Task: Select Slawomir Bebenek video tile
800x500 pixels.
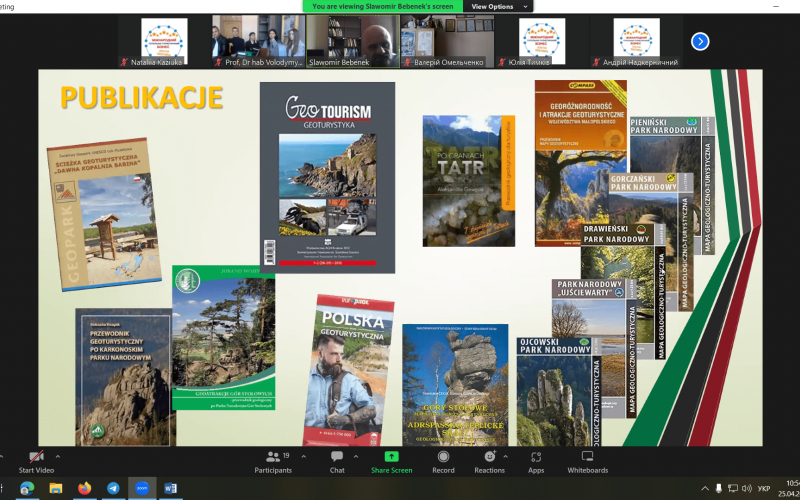Action: pyautogui.click(x=353, y=41)
